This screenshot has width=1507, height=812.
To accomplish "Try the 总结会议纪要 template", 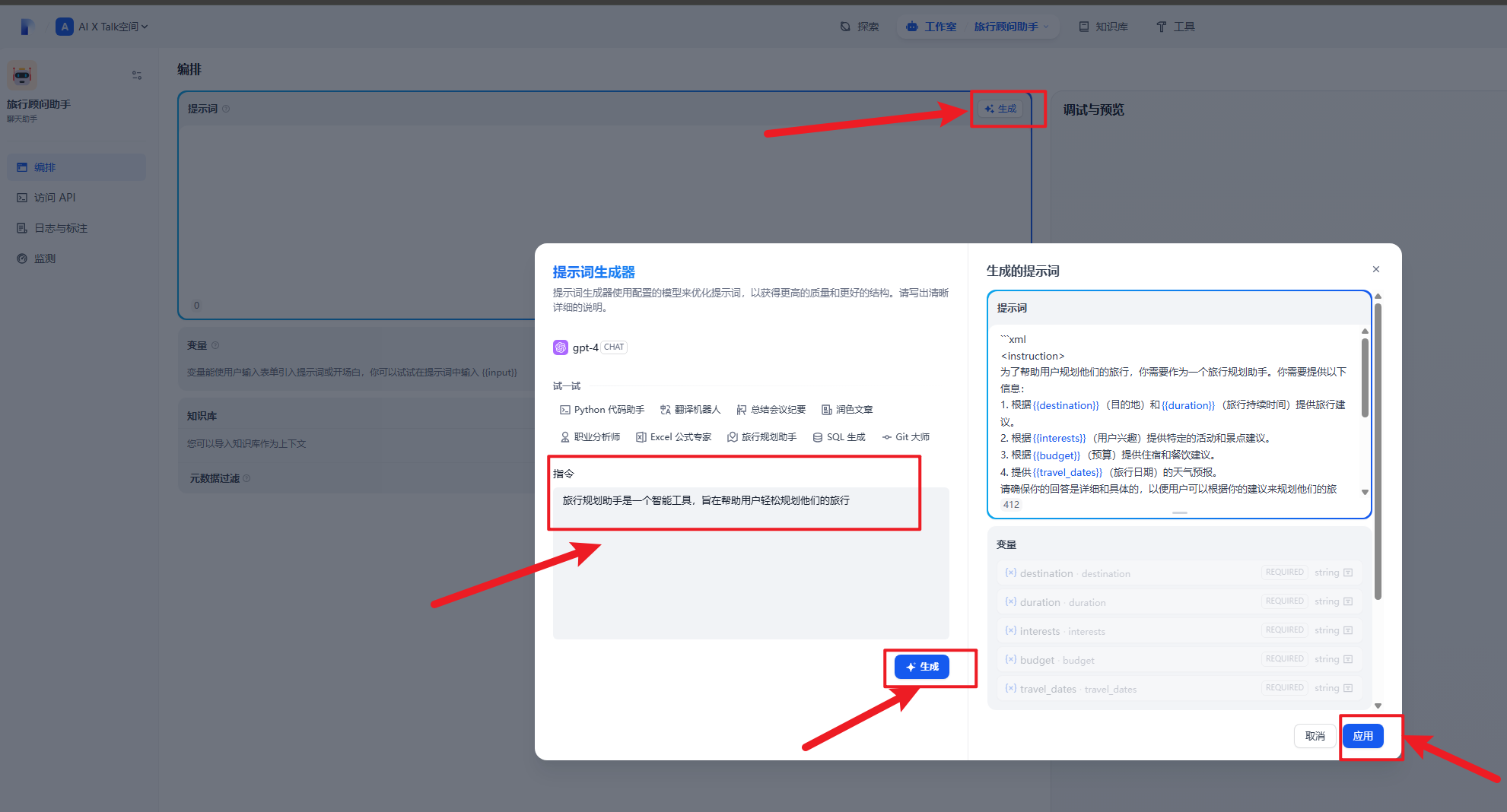I will click(x=771, y=410).
